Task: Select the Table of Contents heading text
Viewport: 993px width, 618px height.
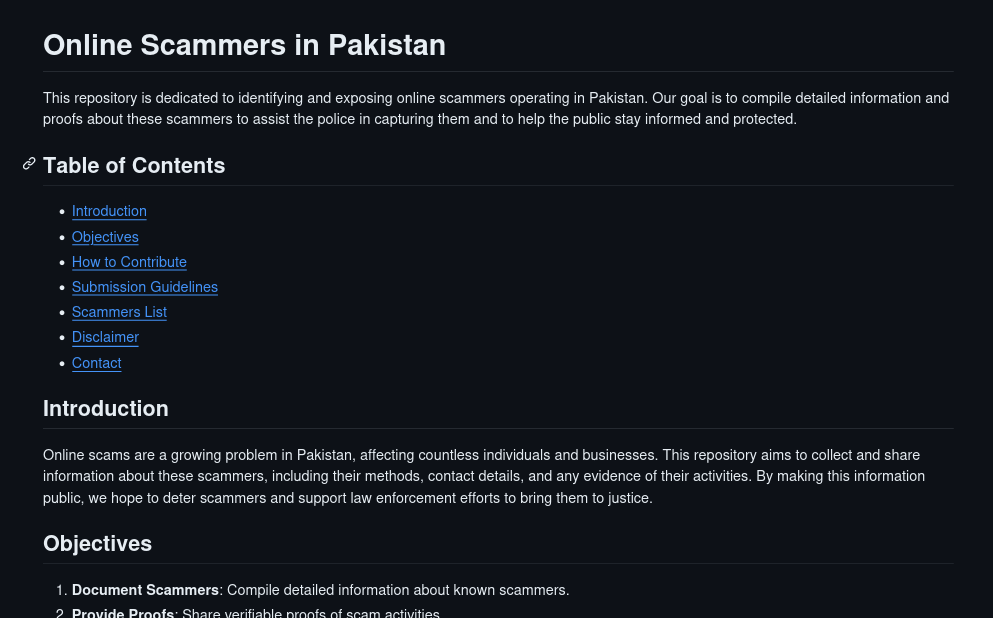Action: tap(134, 165)
